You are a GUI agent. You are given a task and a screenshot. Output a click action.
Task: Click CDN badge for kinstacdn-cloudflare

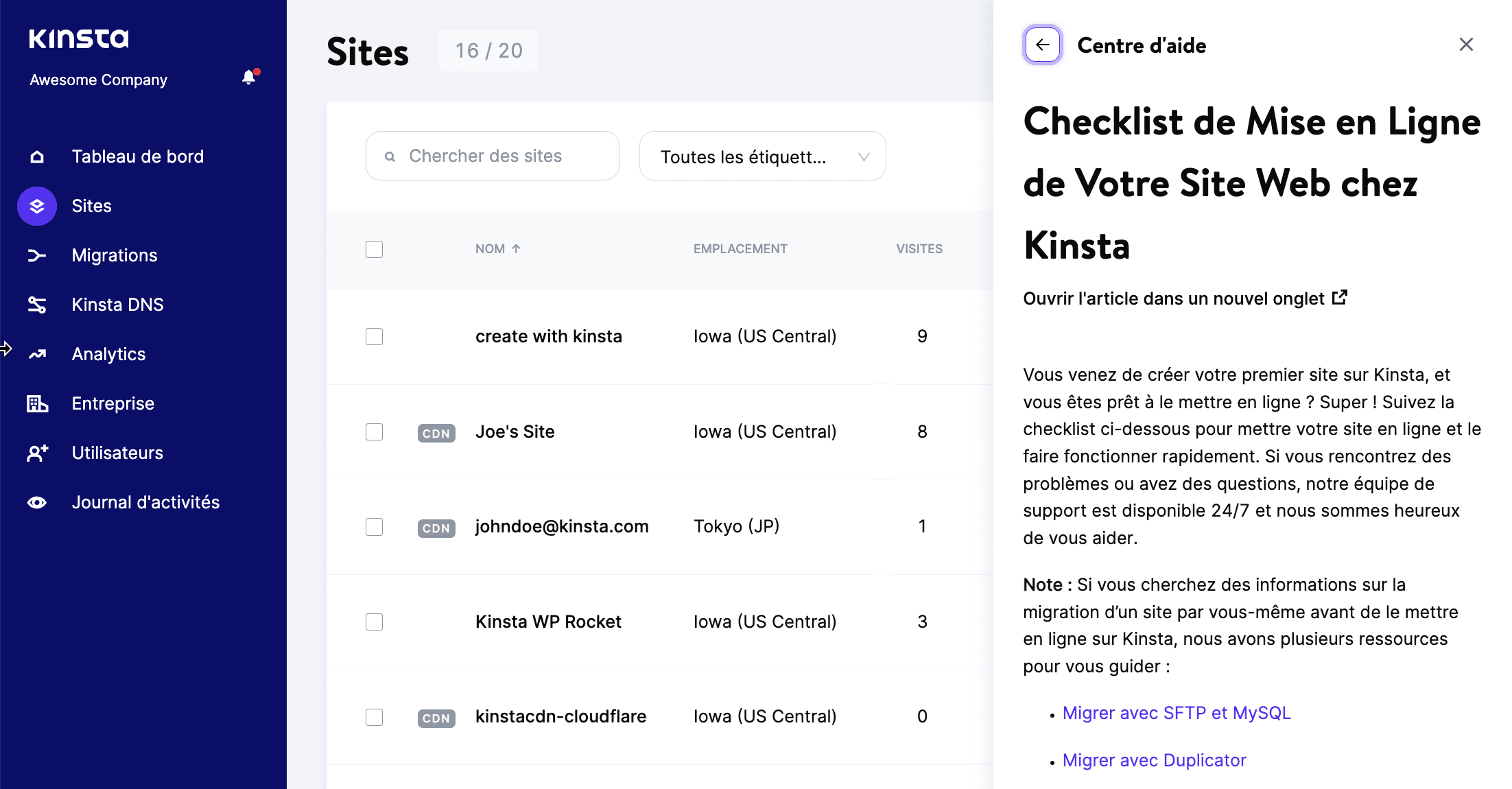tap(436, 718)
